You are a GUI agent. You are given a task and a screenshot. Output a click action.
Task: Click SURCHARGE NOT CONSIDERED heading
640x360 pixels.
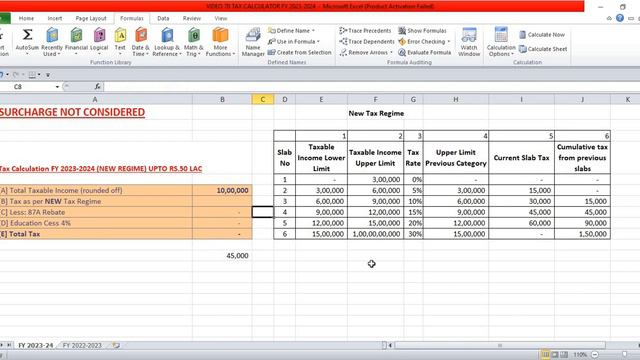[x=72, y=112]
